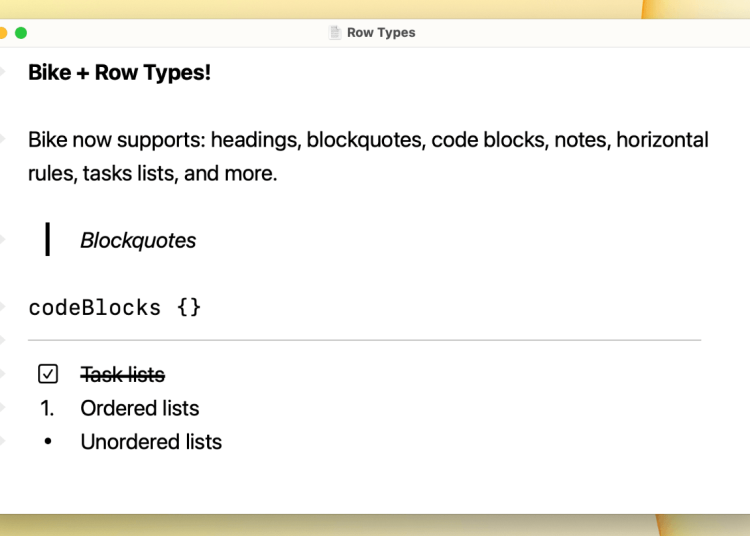The width and height of the screenshot is (750, 536).
Task: Click the row handle next to Unordered lists
Action: (3, 442)
